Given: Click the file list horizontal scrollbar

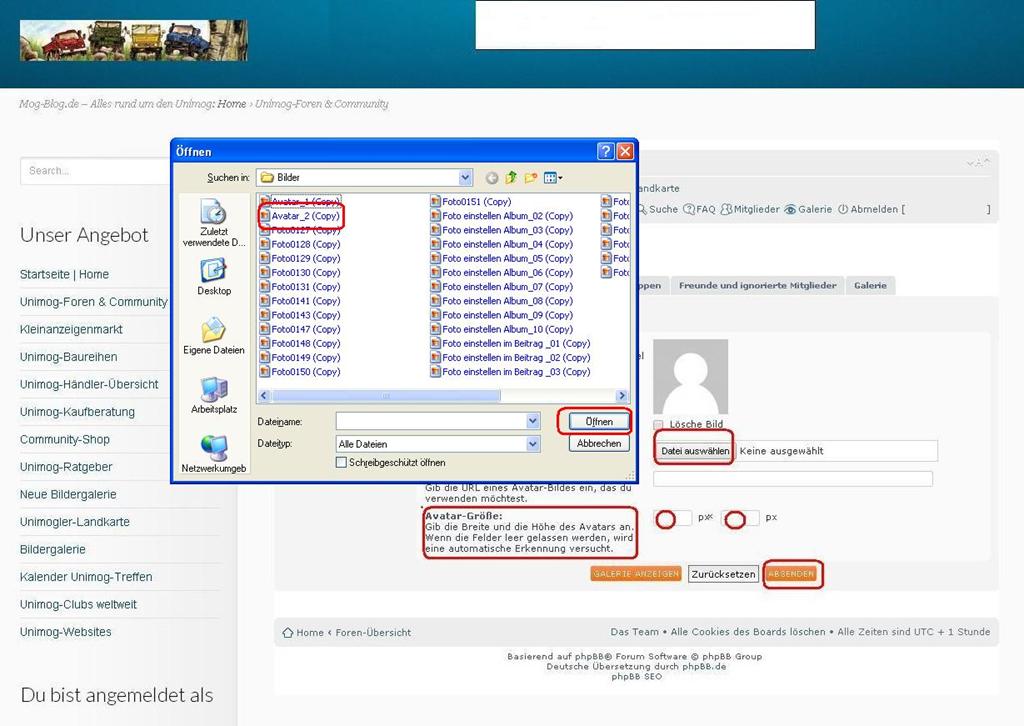Looking at the screenshot, I should click(x=442, y=396).
